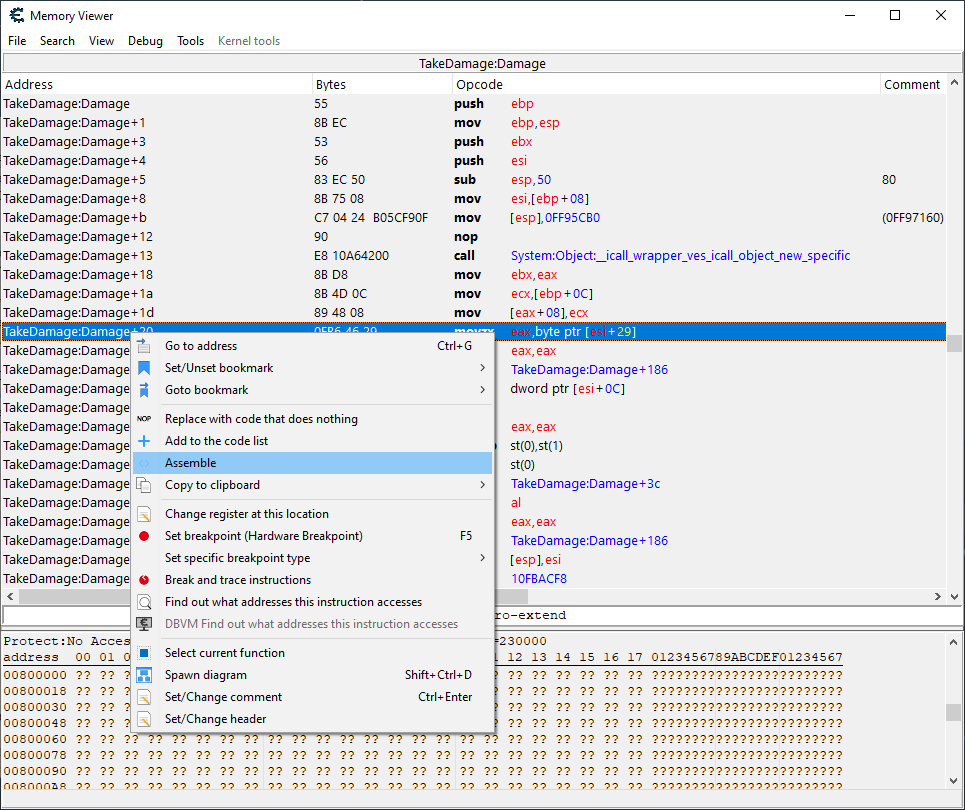Screen dimensions: 965x810
Task: Select Replace with code that does nothing
Action: point(313,419)
